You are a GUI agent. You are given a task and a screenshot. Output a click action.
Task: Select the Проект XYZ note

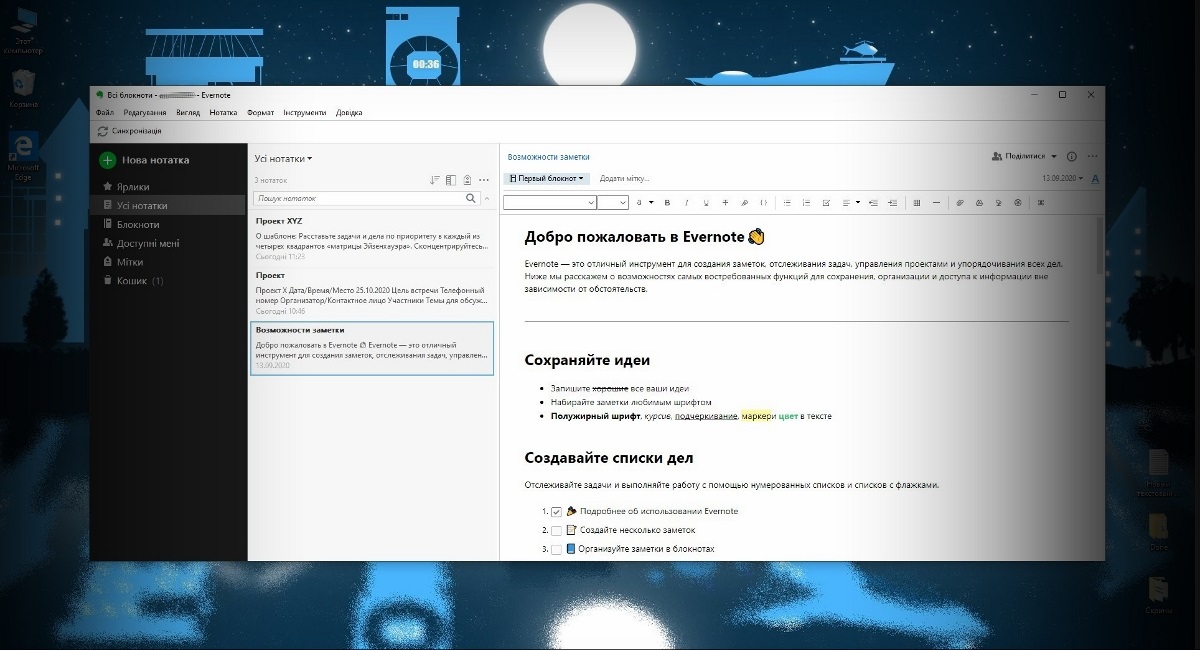pyautogui.click(x=372, y=238)
